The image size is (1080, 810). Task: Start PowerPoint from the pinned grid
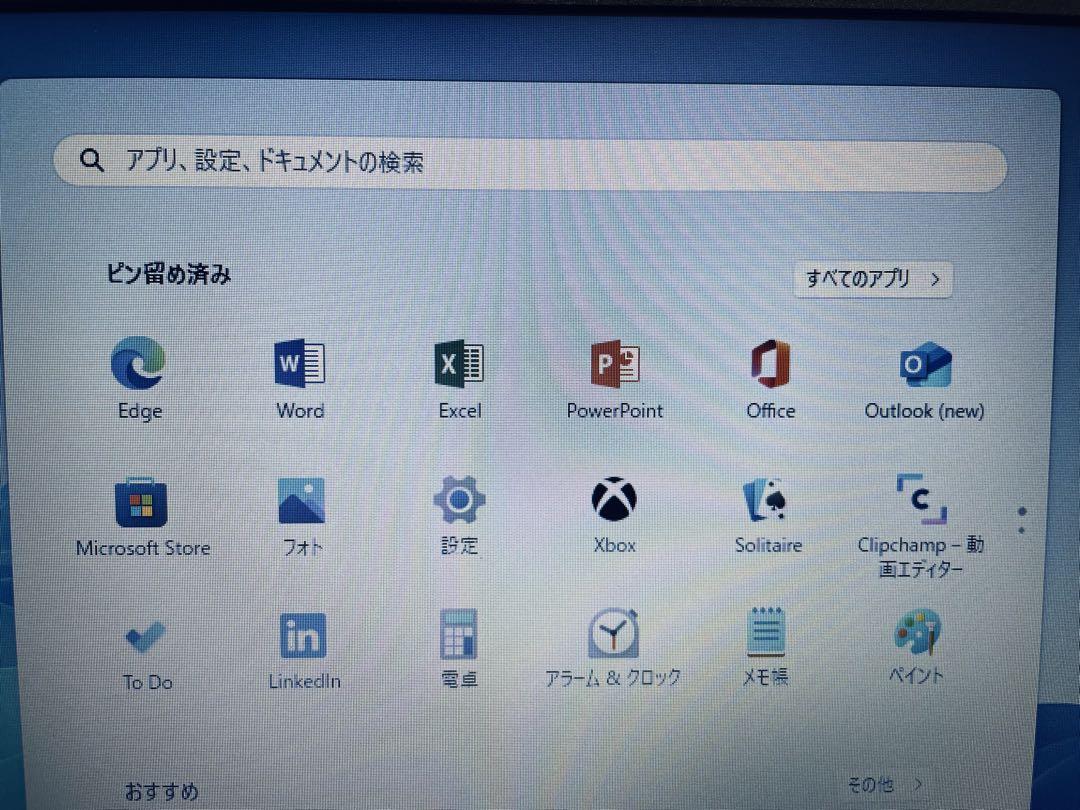615,364
